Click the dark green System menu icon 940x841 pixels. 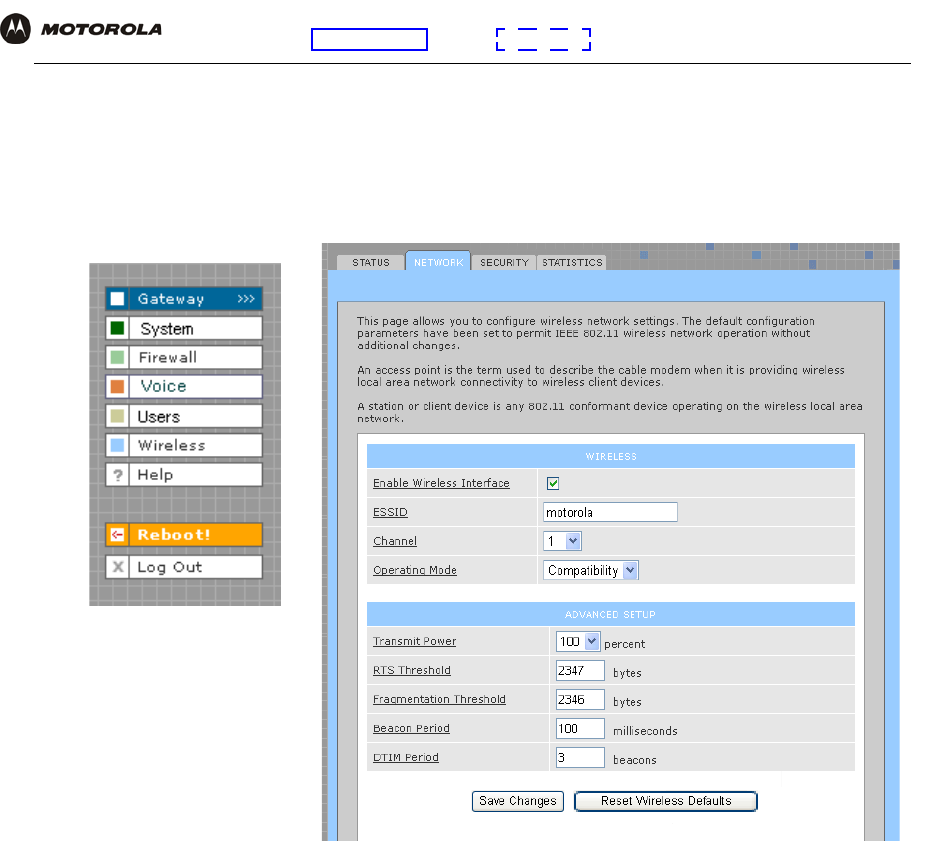(118, 328)
